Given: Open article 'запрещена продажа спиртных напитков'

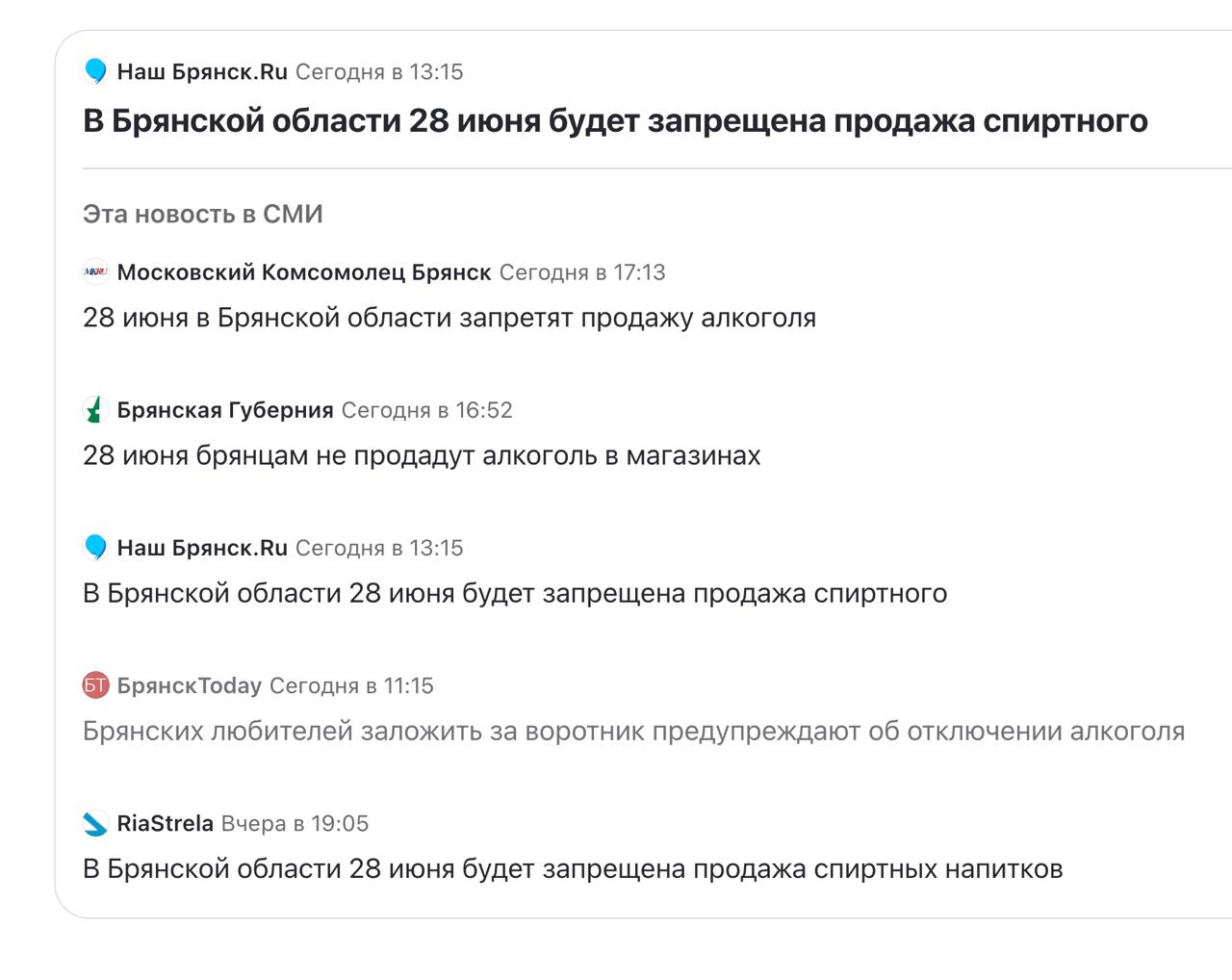Looking at the screenshot, I should pos(573,868).
